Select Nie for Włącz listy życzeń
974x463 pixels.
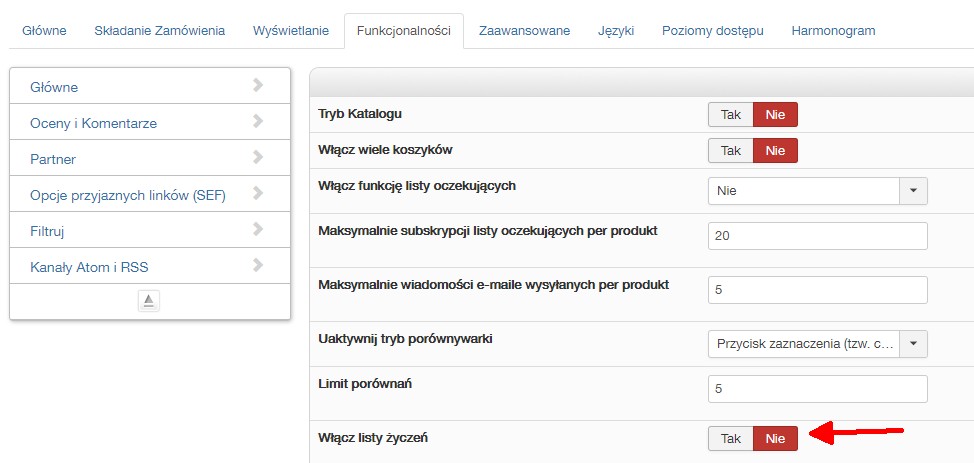click(x=775, y=438)
